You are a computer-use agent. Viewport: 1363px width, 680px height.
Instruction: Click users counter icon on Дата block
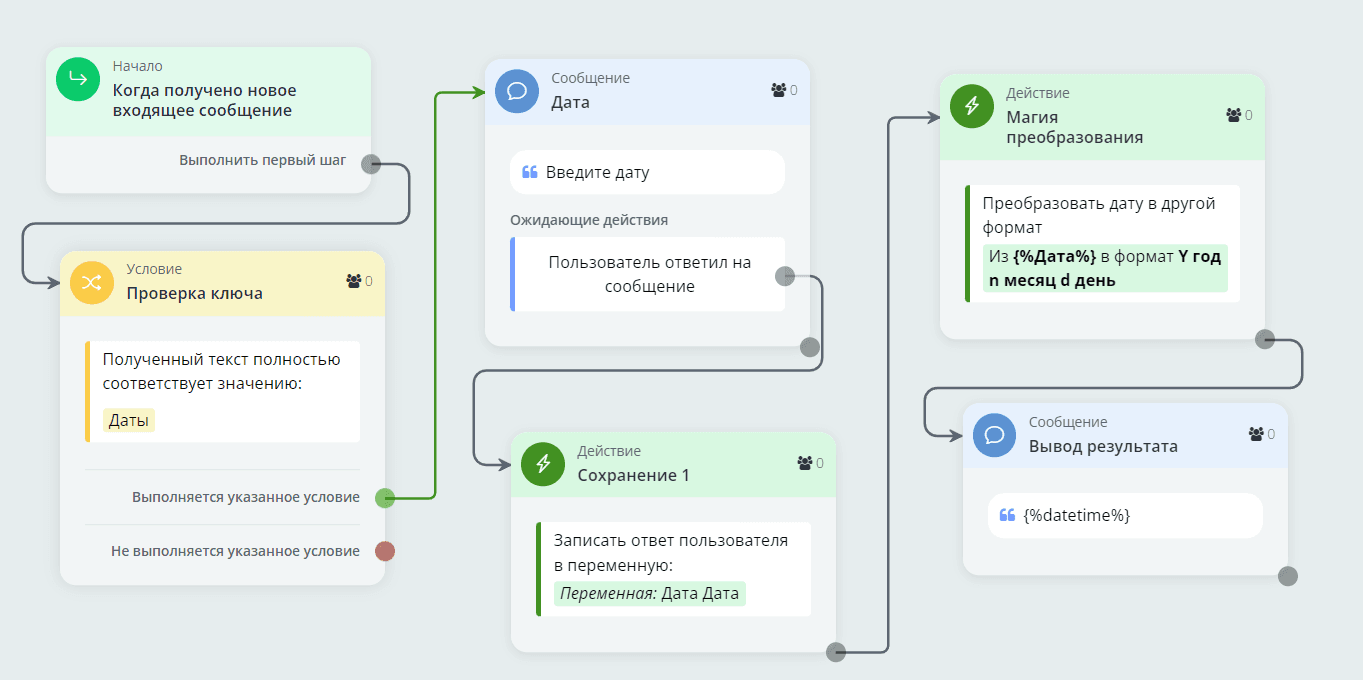point(779,90)
